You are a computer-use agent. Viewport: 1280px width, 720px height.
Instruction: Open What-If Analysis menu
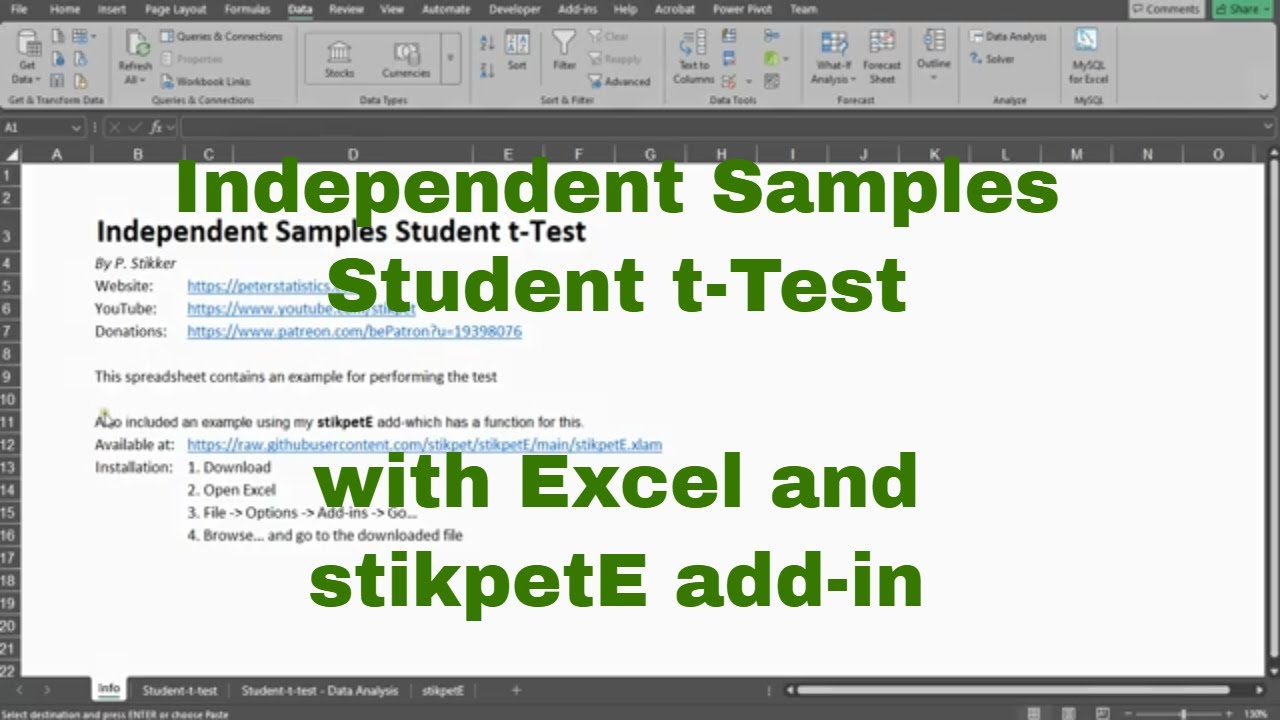[832, 58]
